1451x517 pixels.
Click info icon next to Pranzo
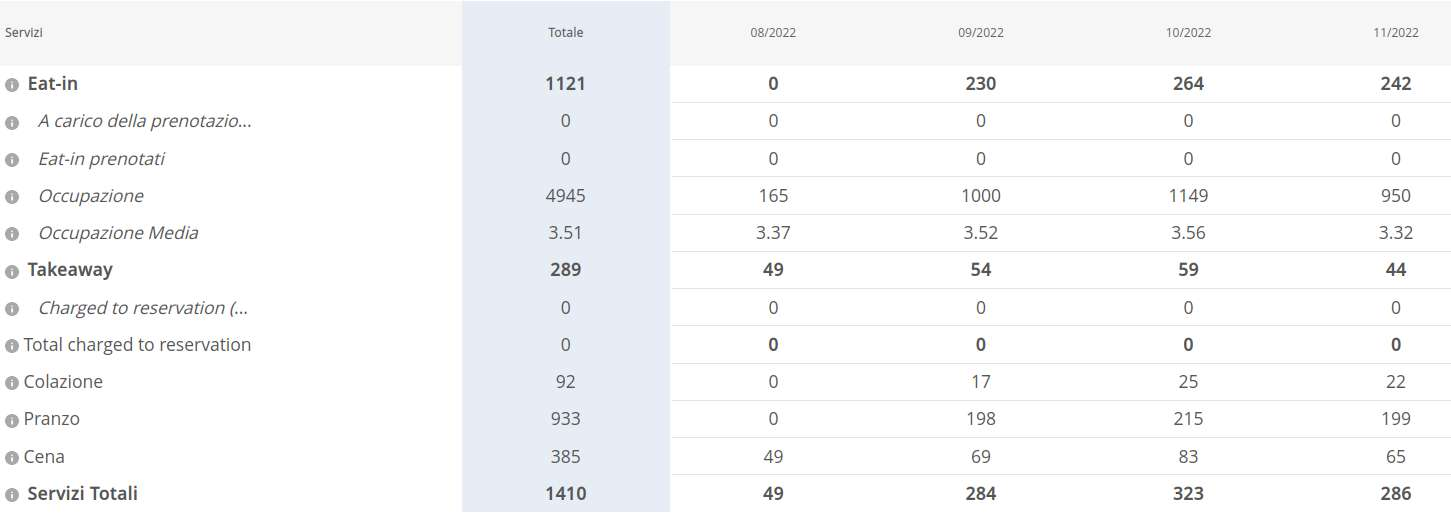coord(12,420)
